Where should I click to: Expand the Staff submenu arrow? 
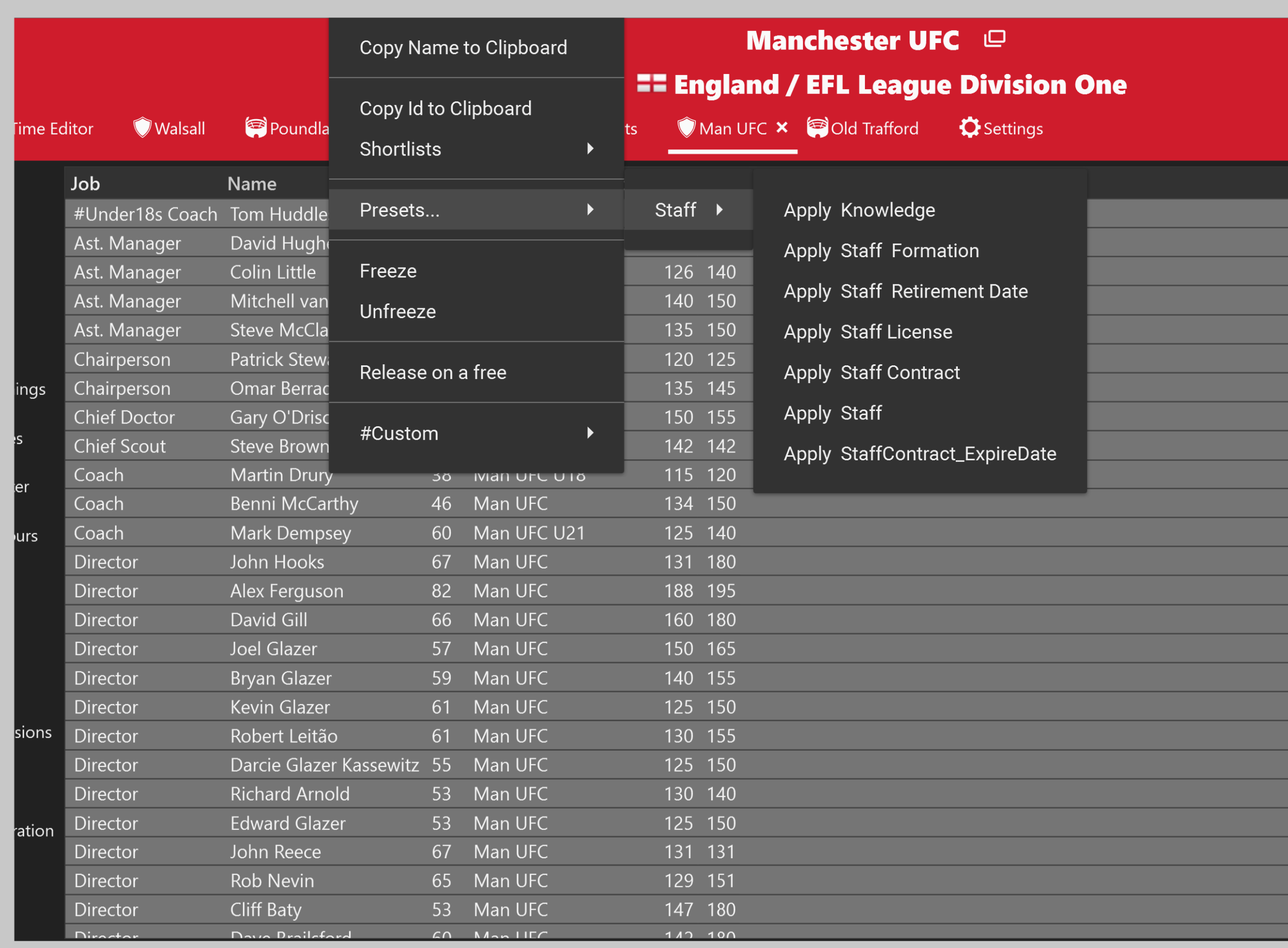click(719, 210)
